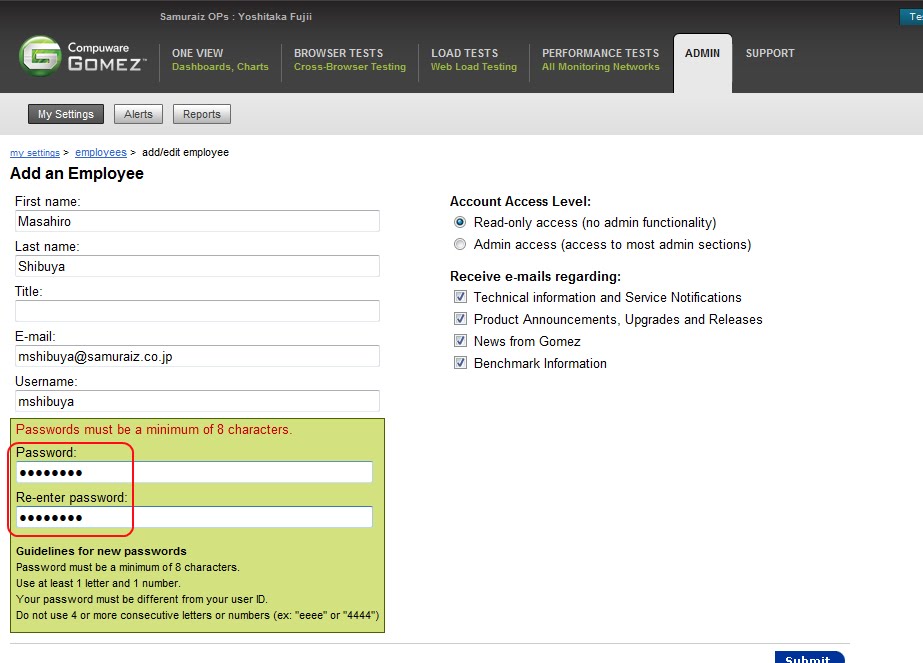Open the BROWSER TESTS tab
Viewport: 923px width, 663px height.
click(x=350, y=59)
